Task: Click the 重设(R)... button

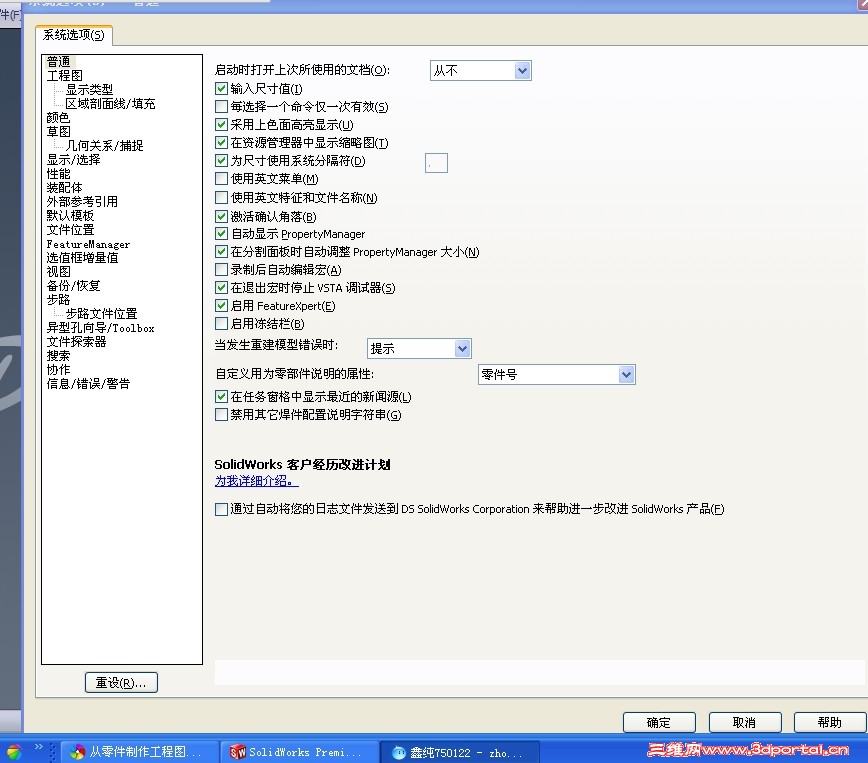Action: click(121, 683)
